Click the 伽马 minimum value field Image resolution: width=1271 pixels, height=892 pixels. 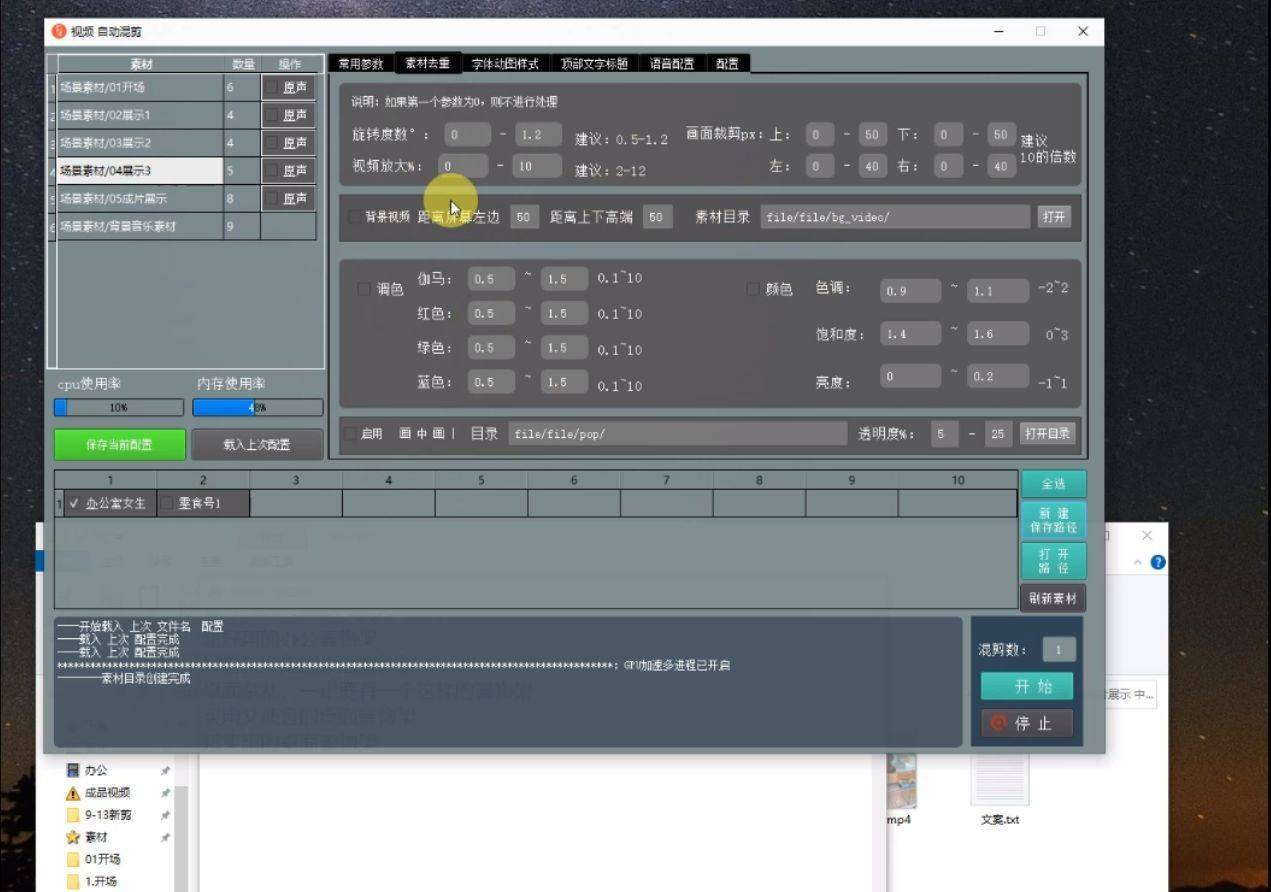point(492,279)
